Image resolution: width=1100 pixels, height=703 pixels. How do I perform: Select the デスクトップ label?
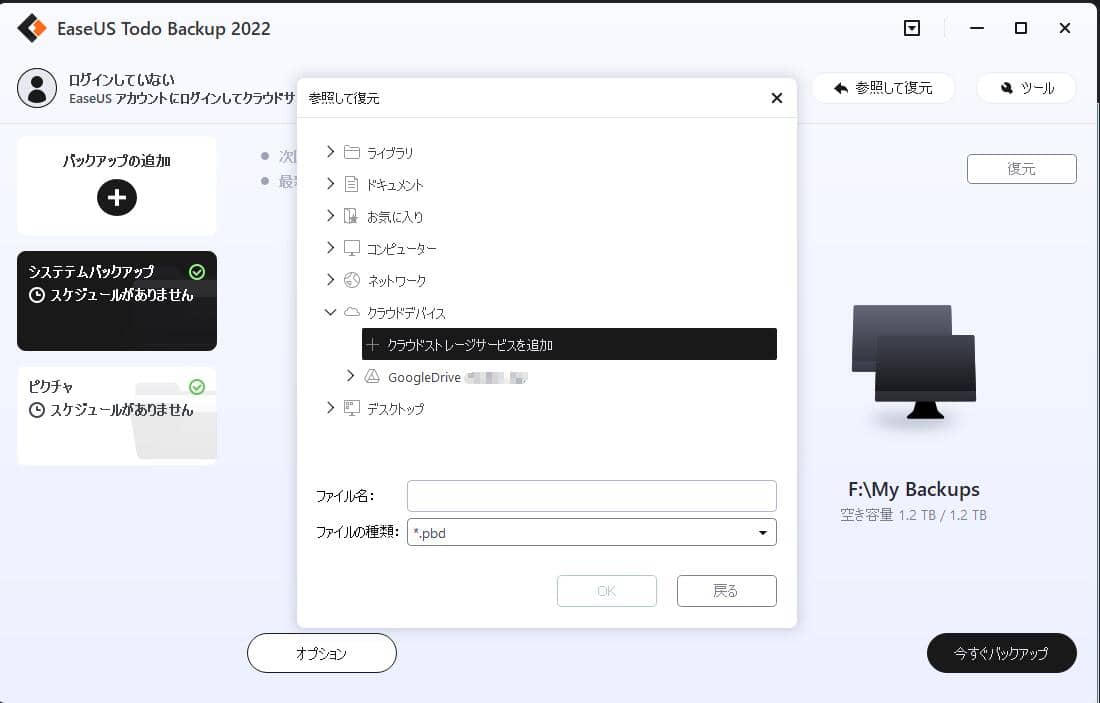click(396, 409)
